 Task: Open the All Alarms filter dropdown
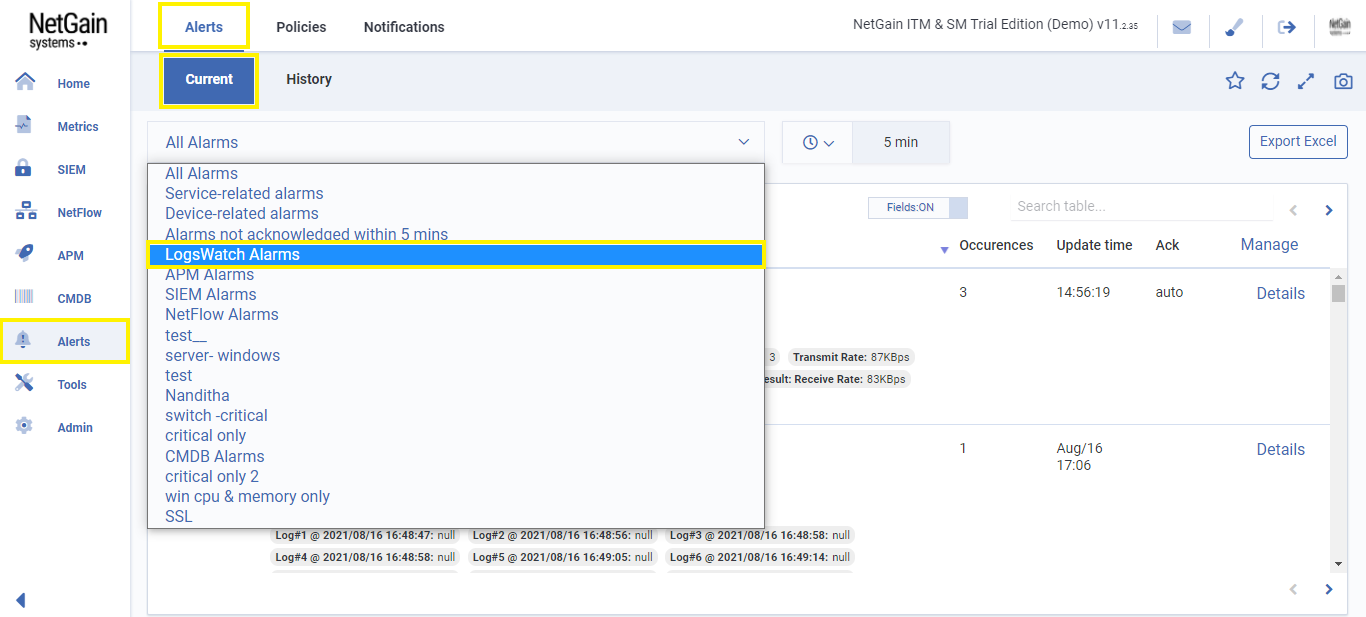click(x=456, y=142)
